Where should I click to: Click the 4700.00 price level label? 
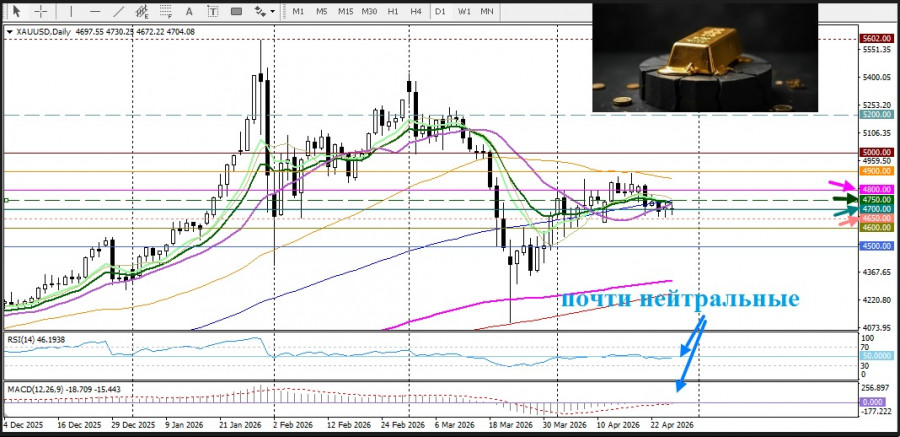pyautogui.click(x=876, y=209)
